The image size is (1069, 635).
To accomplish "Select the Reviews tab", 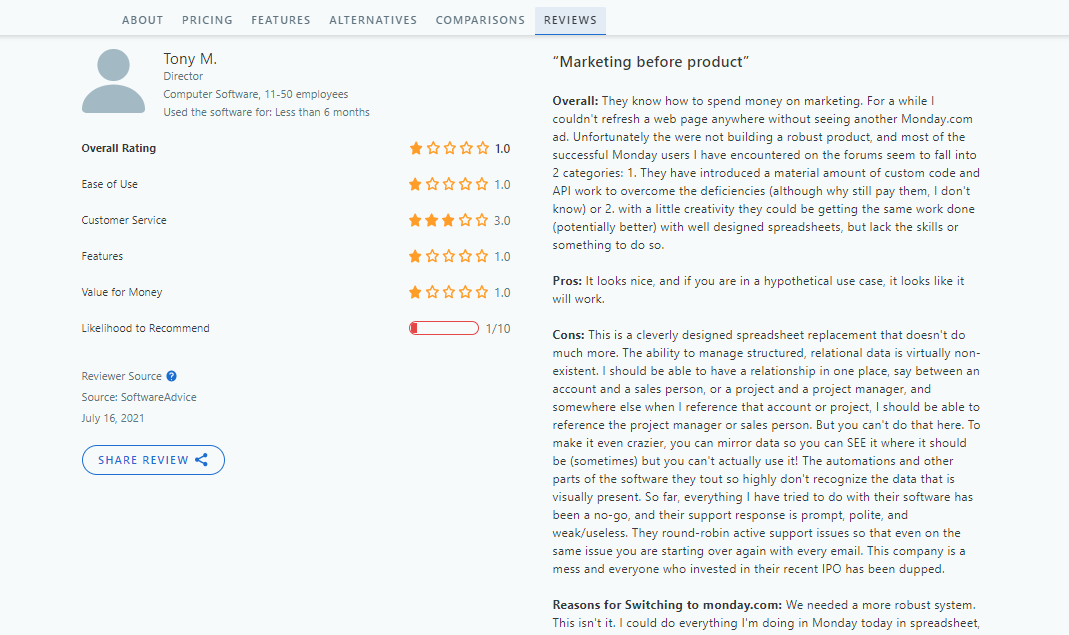I will (x=570, y=20).
